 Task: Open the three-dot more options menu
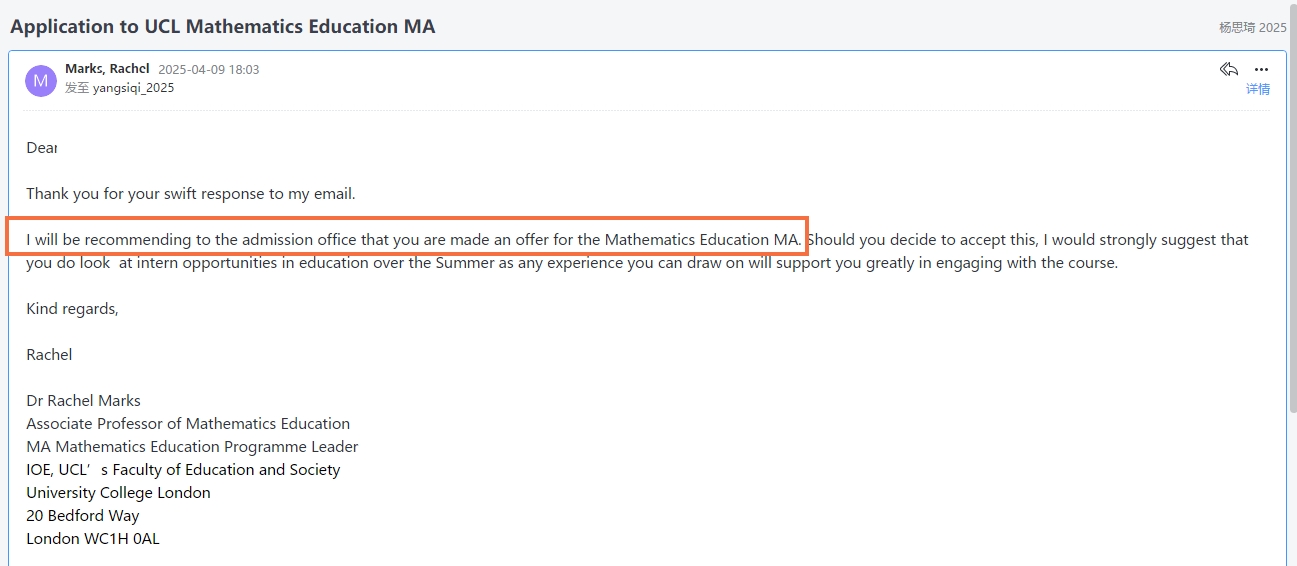[1261, 69]
